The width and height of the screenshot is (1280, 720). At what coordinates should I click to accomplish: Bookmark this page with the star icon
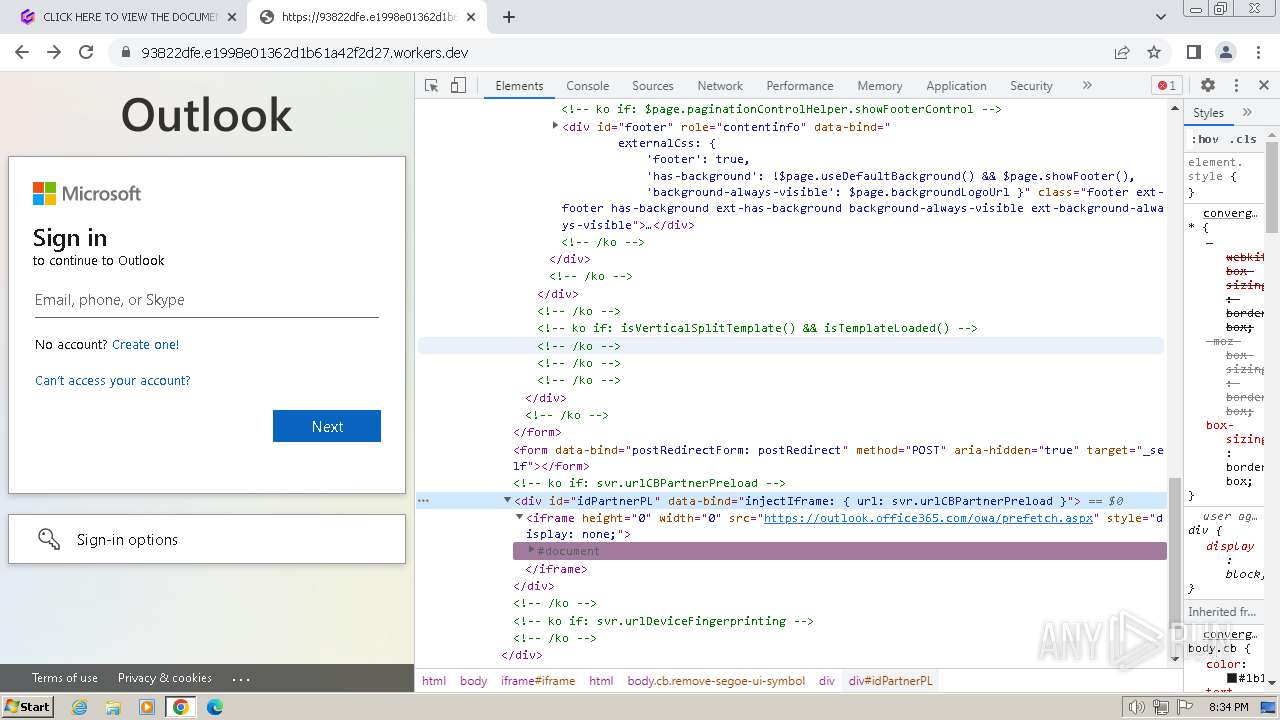pyautogui.click(x=1154, y=52)
